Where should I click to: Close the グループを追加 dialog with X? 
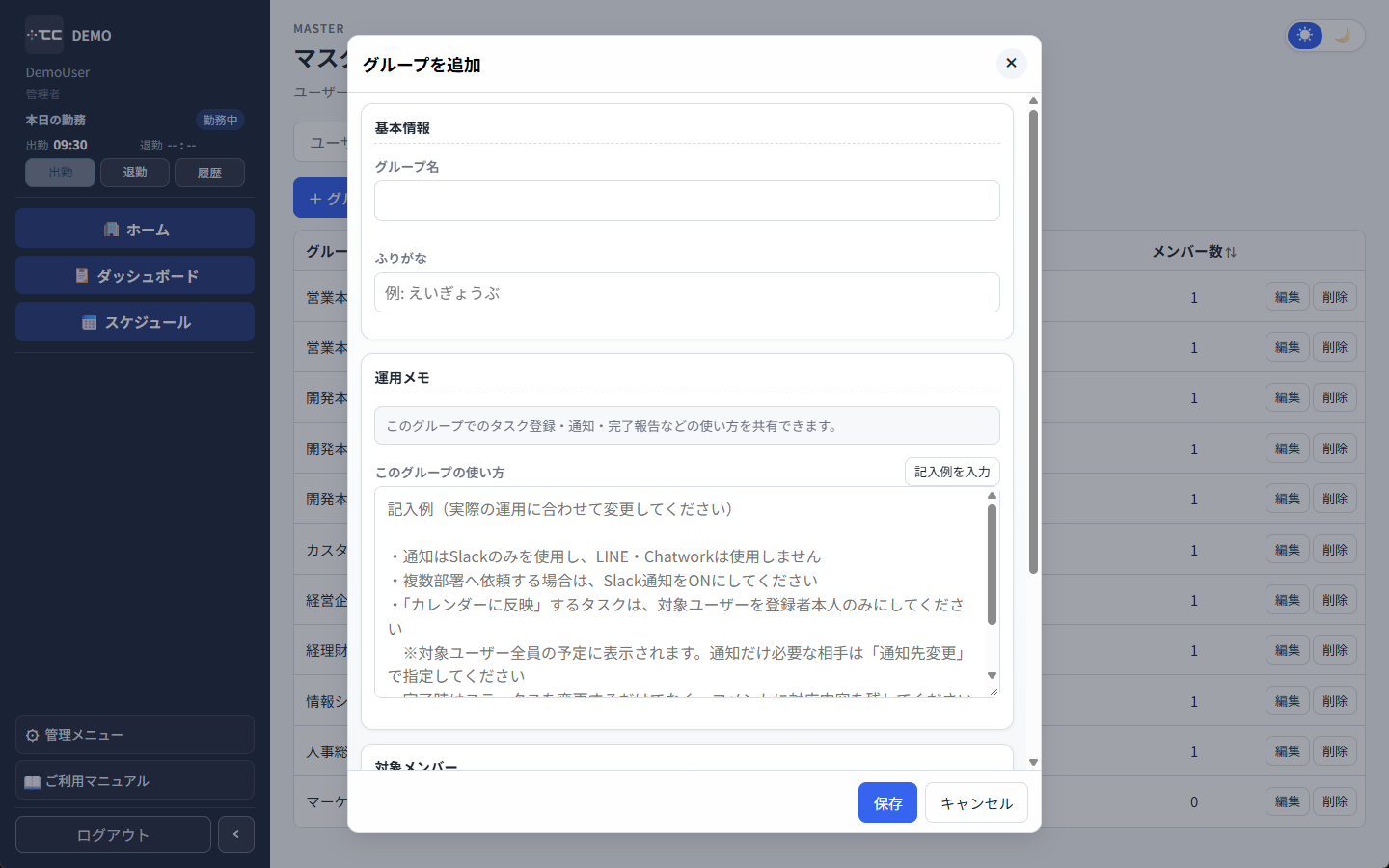tap(1011, 64)
